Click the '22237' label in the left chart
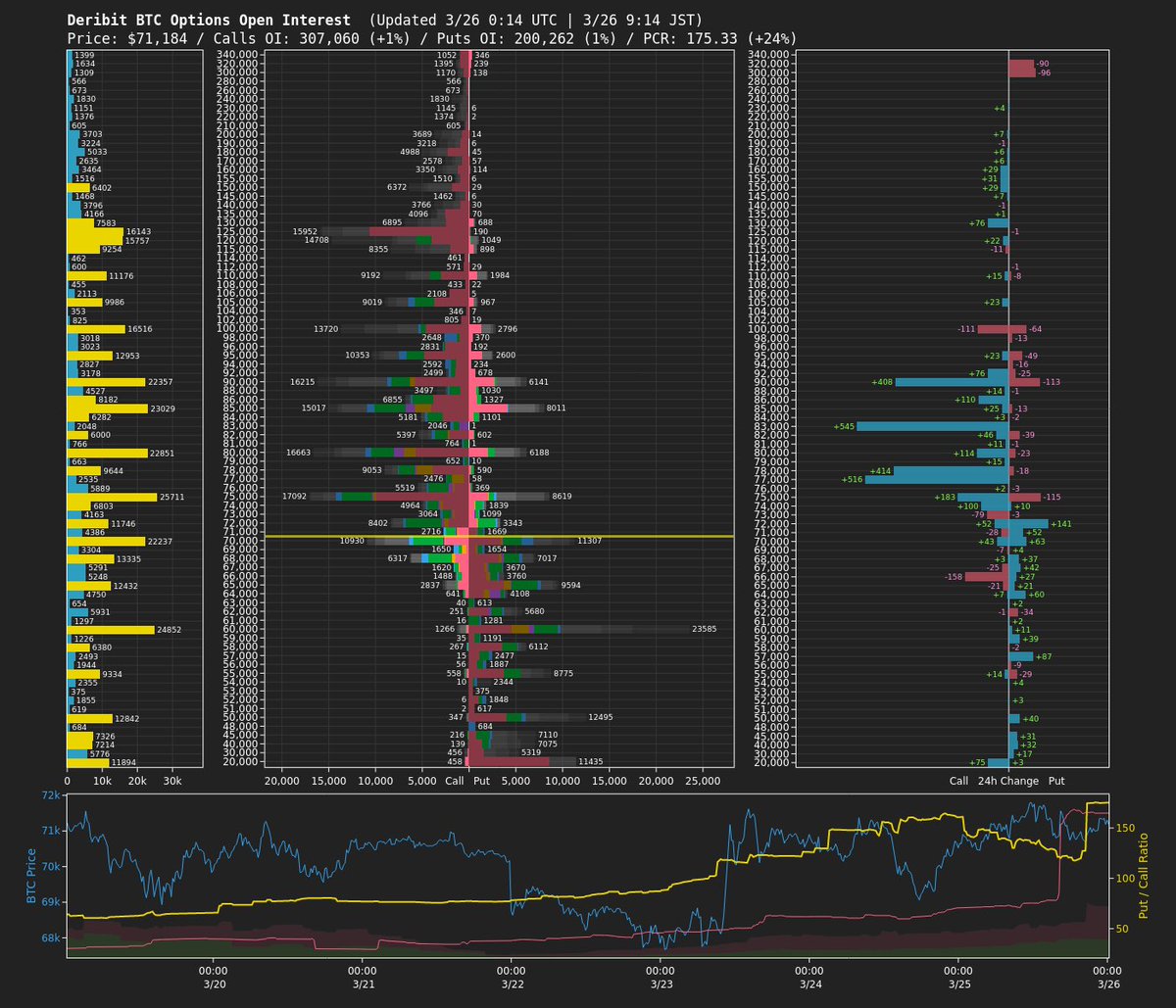Screen dimensions: 1176x1008 point(160,542)
